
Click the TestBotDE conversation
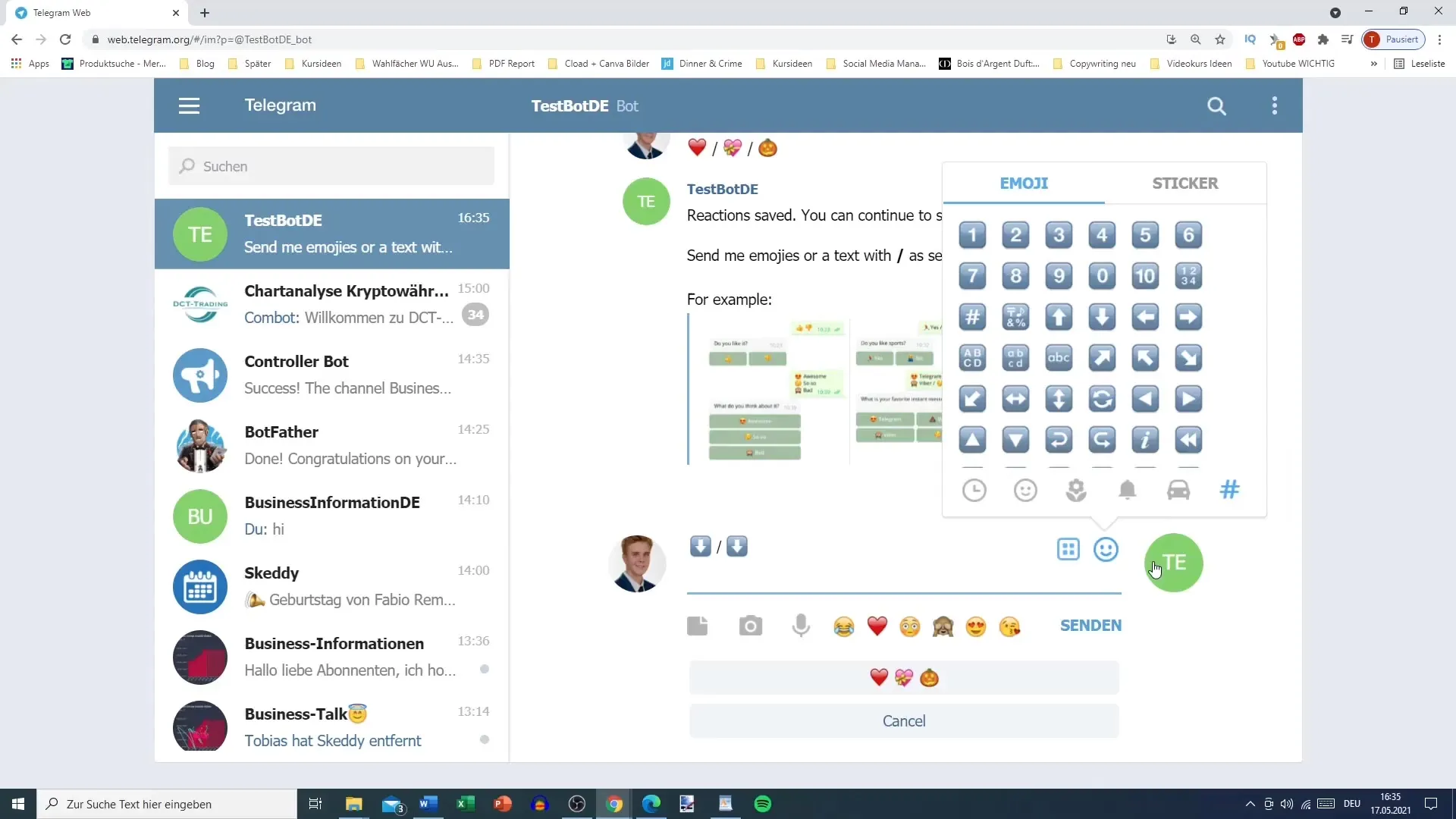333,233
